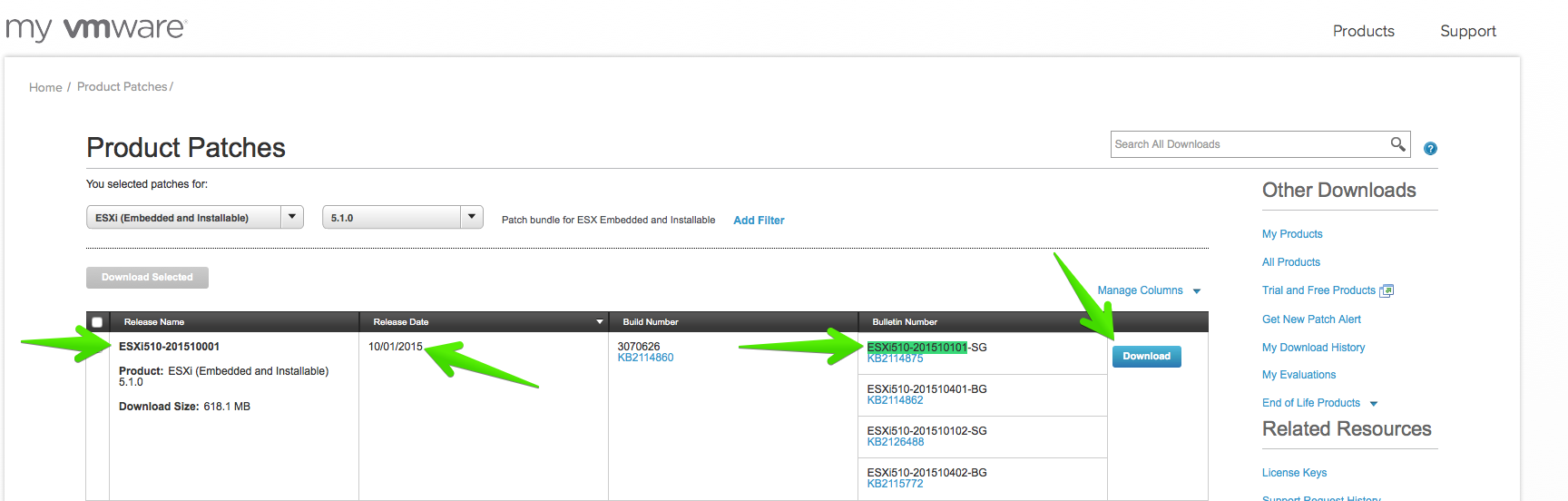Select the Download Size 618.1 MB text
Viewport: 1568px width, 501px height.
click(184, 407)
